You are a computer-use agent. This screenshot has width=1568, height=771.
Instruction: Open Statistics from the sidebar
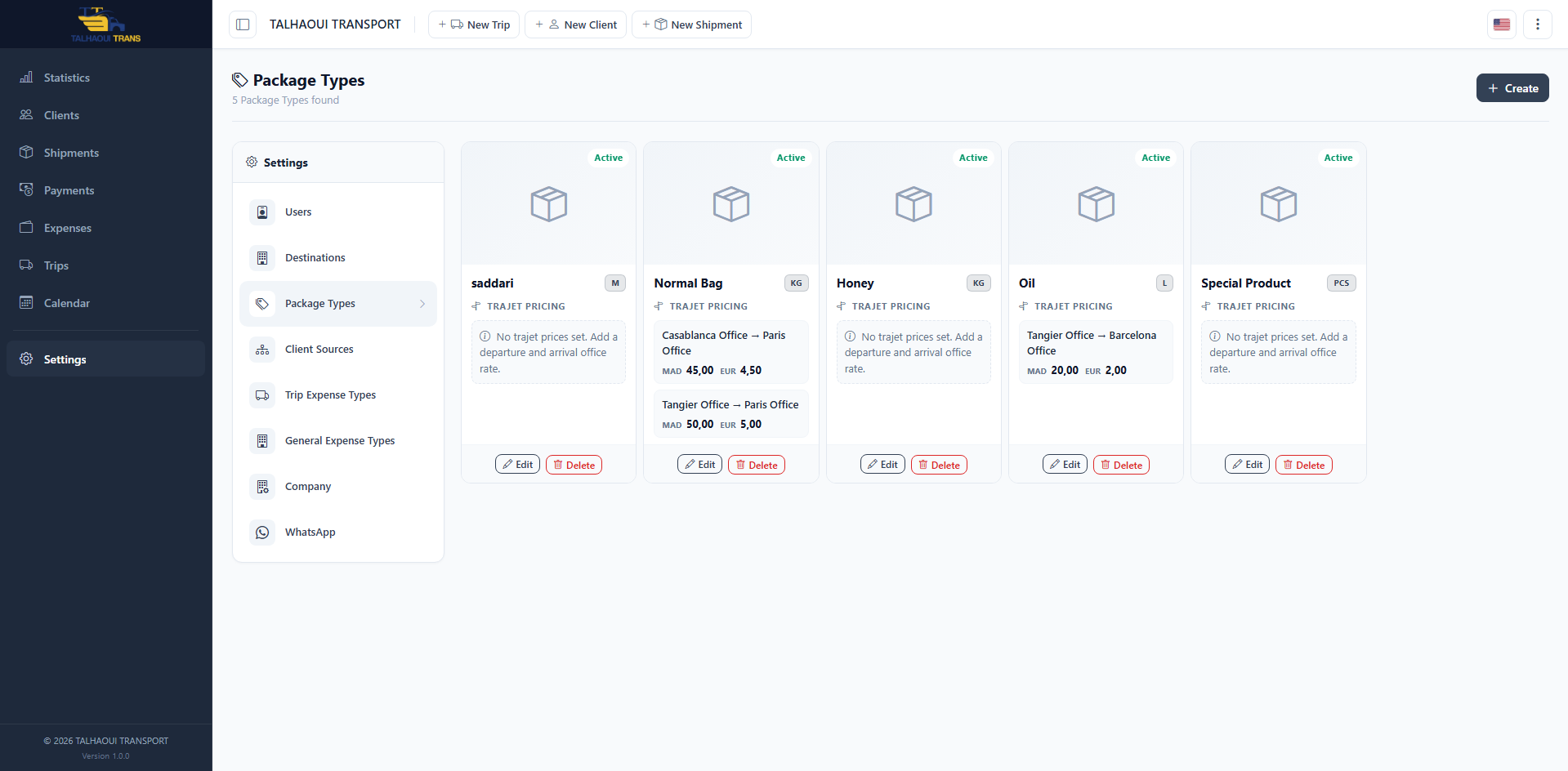click(106, 78)
